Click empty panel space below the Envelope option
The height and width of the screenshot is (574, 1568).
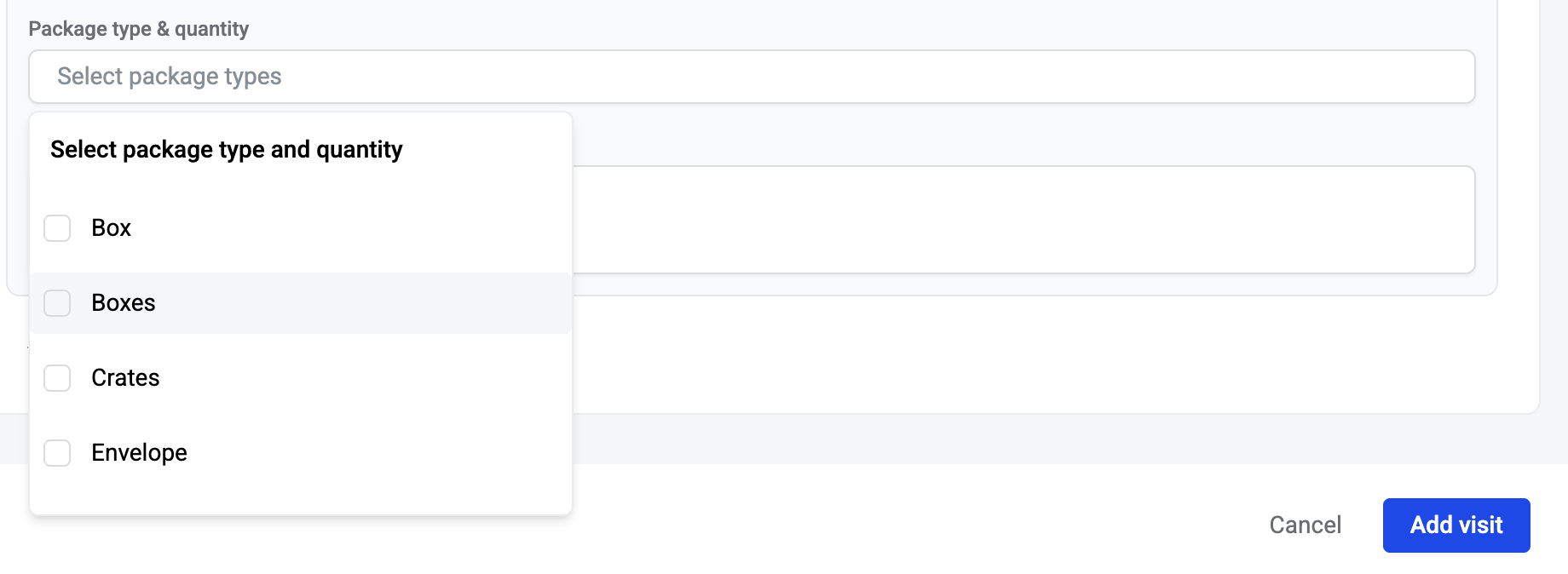(298, 496)
